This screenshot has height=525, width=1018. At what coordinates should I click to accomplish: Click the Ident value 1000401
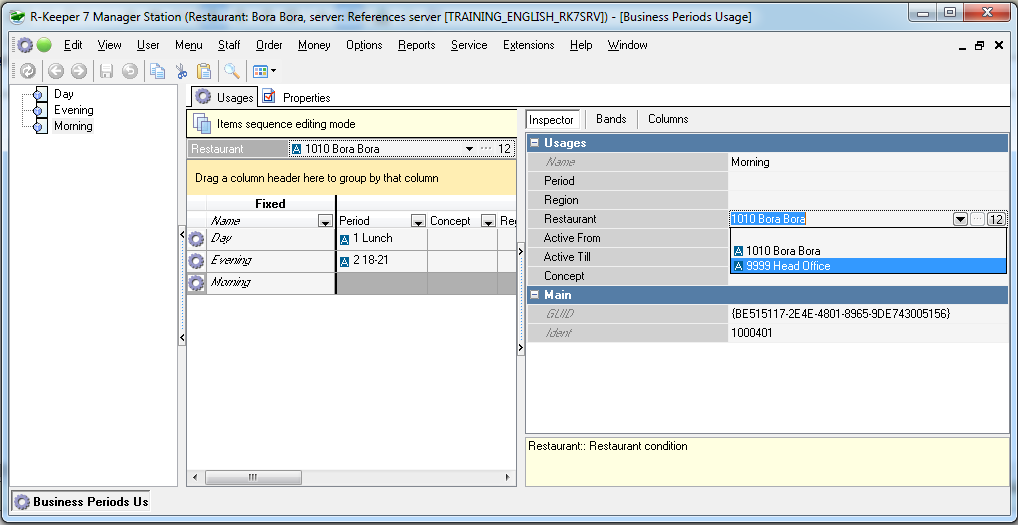click(751, 333)
